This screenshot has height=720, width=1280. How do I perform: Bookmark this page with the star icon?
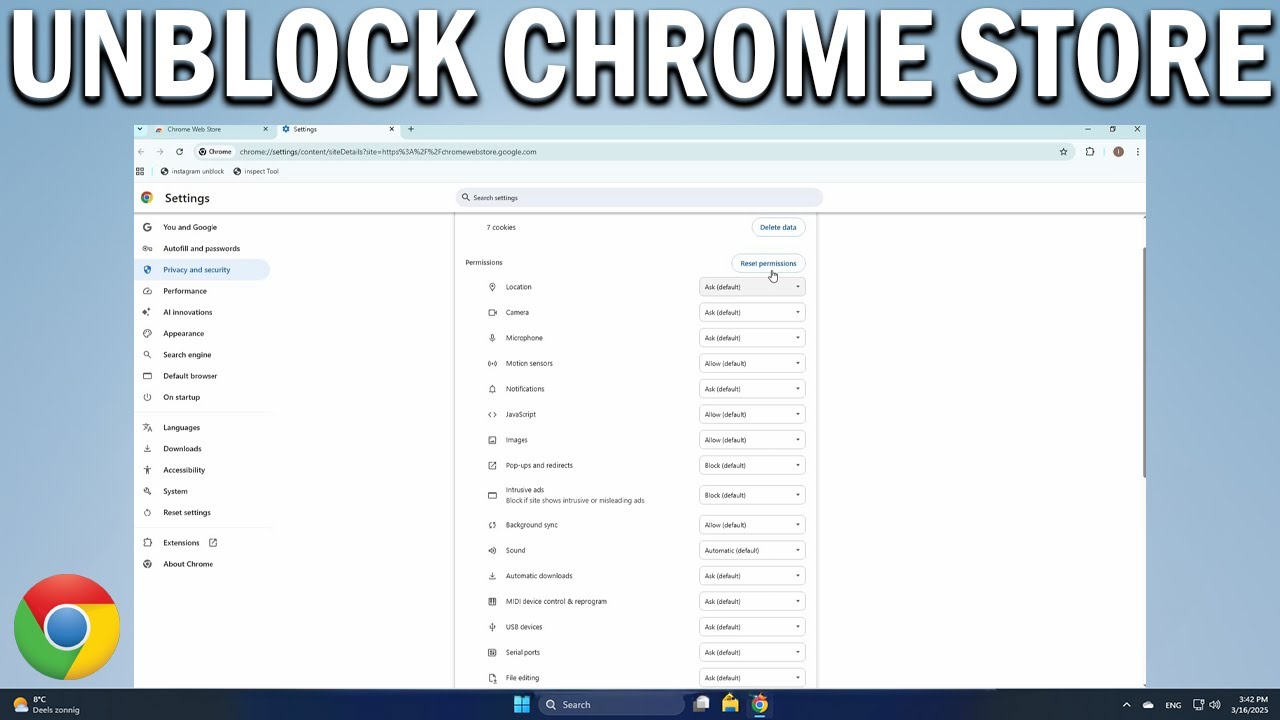click(1064, 152)
